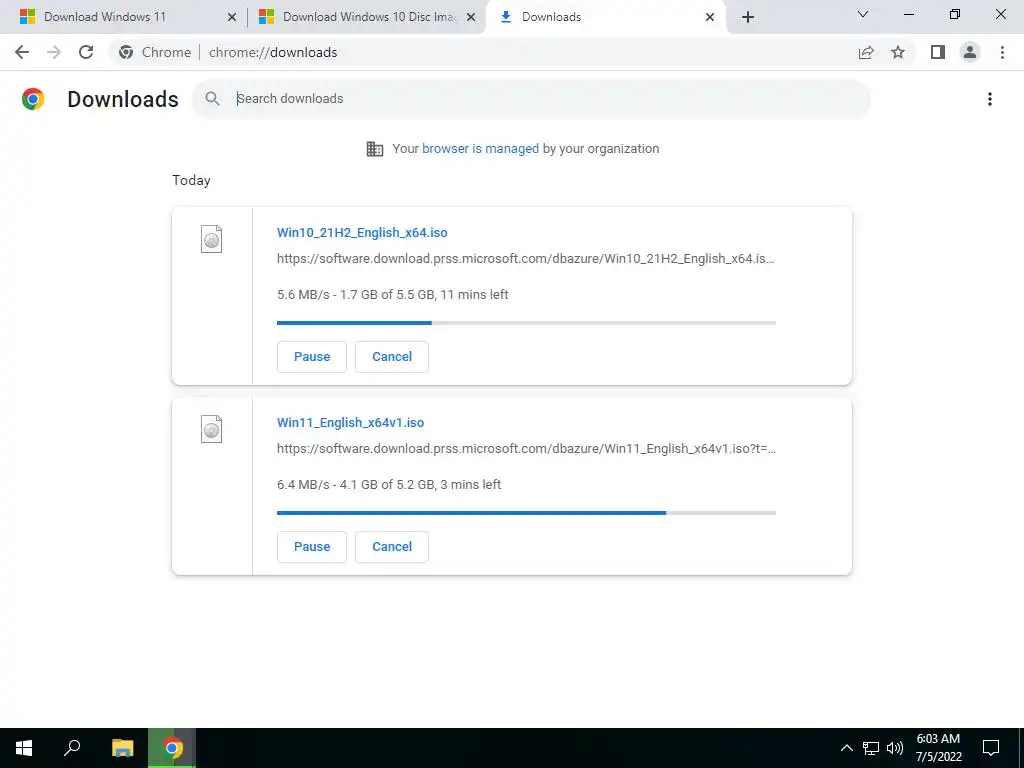Image resolution: width=1024 pixels, height=768 pixels.
Task: Share this page via the share icon
Action: tap(866, 52)
